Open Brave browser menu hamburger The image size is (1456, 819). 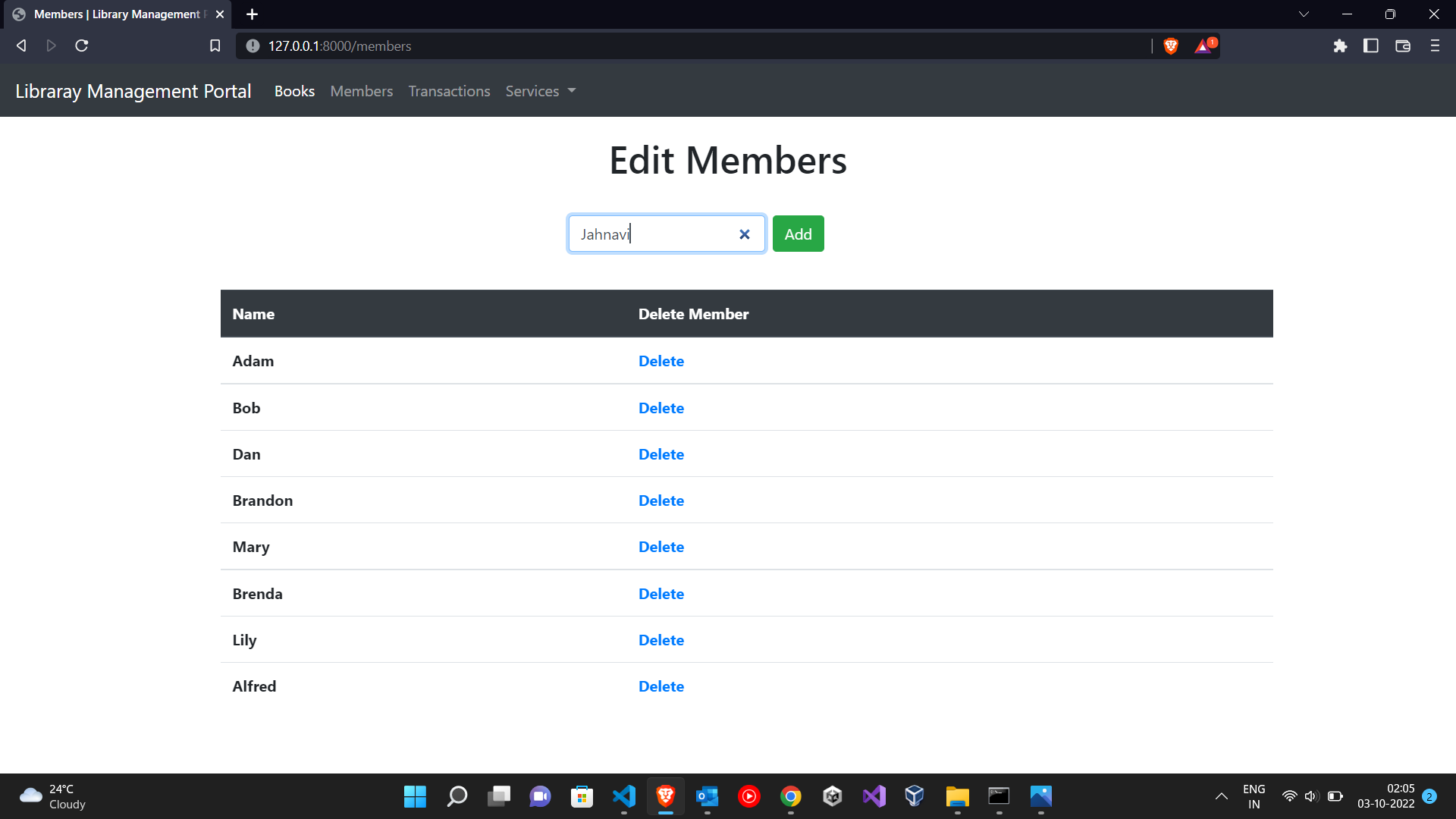coord(1435,45)
